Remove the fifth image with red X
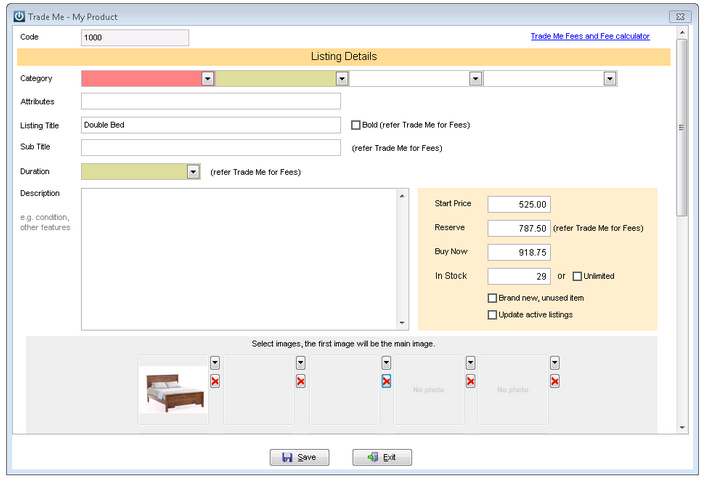Image resolution: width=702 pixels, height=478 pixels. [555, 381]
